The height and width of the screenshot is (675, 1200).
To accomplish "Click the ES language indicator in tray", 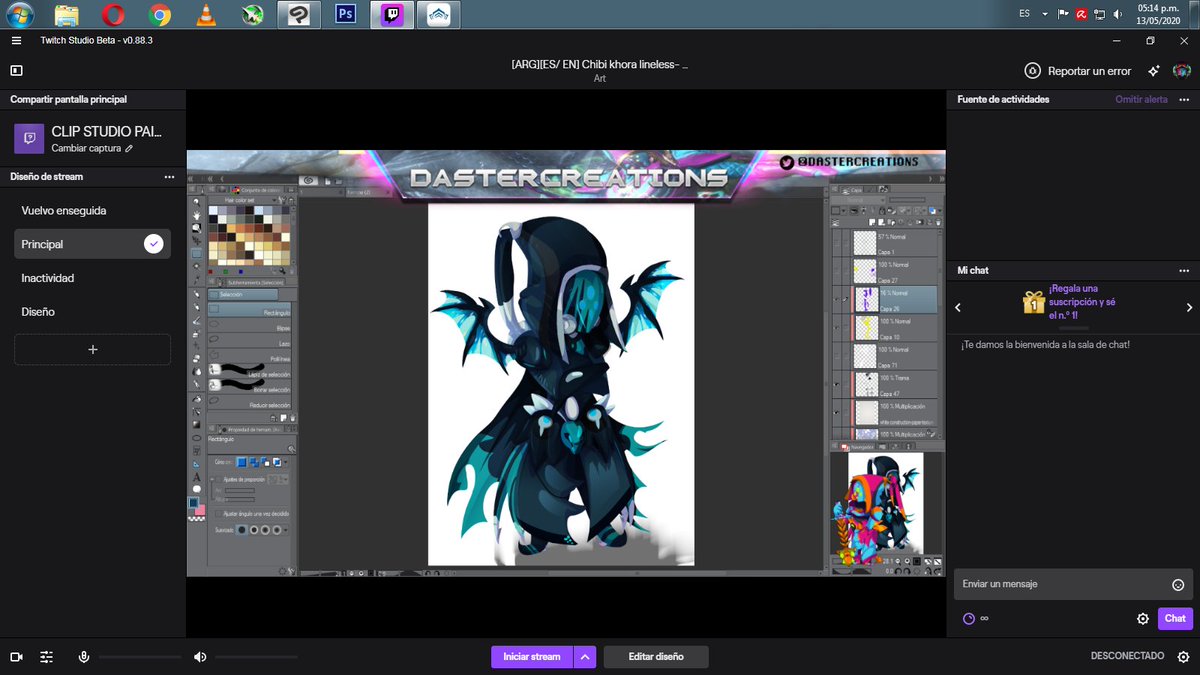I will (1025, 14).
